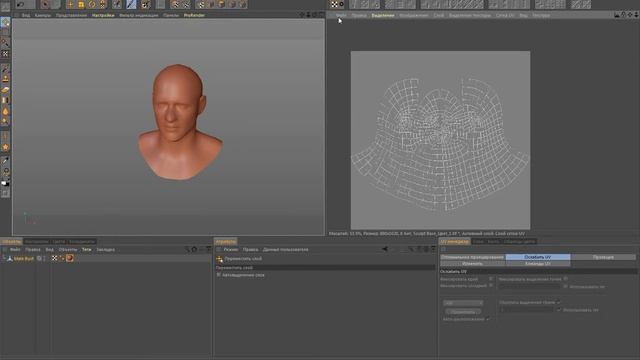This screenshot has height=360, width=640.
Task: Toggle the Фиксировать соседей checkbox
Action: click(491, 286)
